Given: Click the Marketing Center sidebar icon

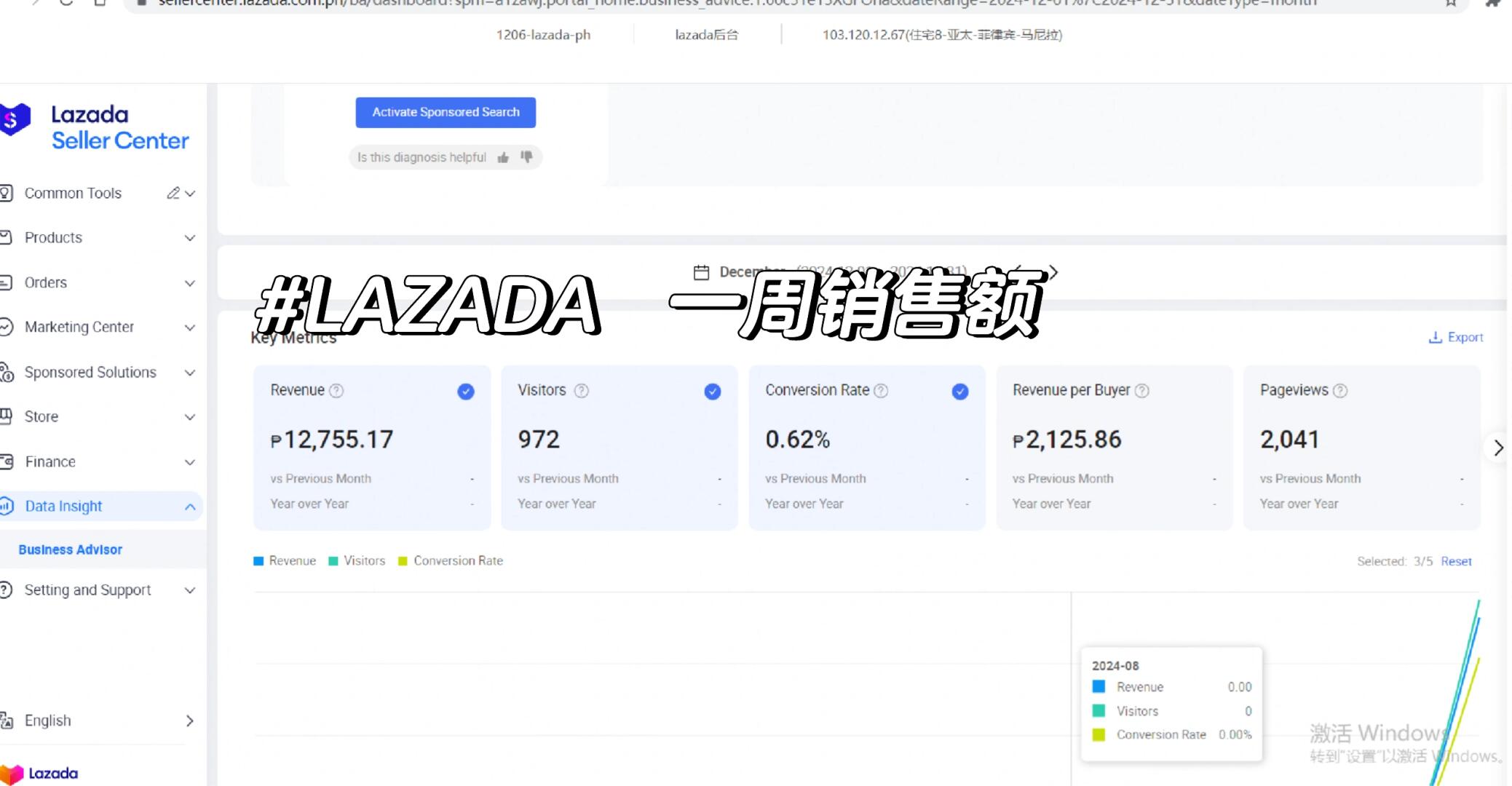Looking at the screenshot, I should coord(6,327).
